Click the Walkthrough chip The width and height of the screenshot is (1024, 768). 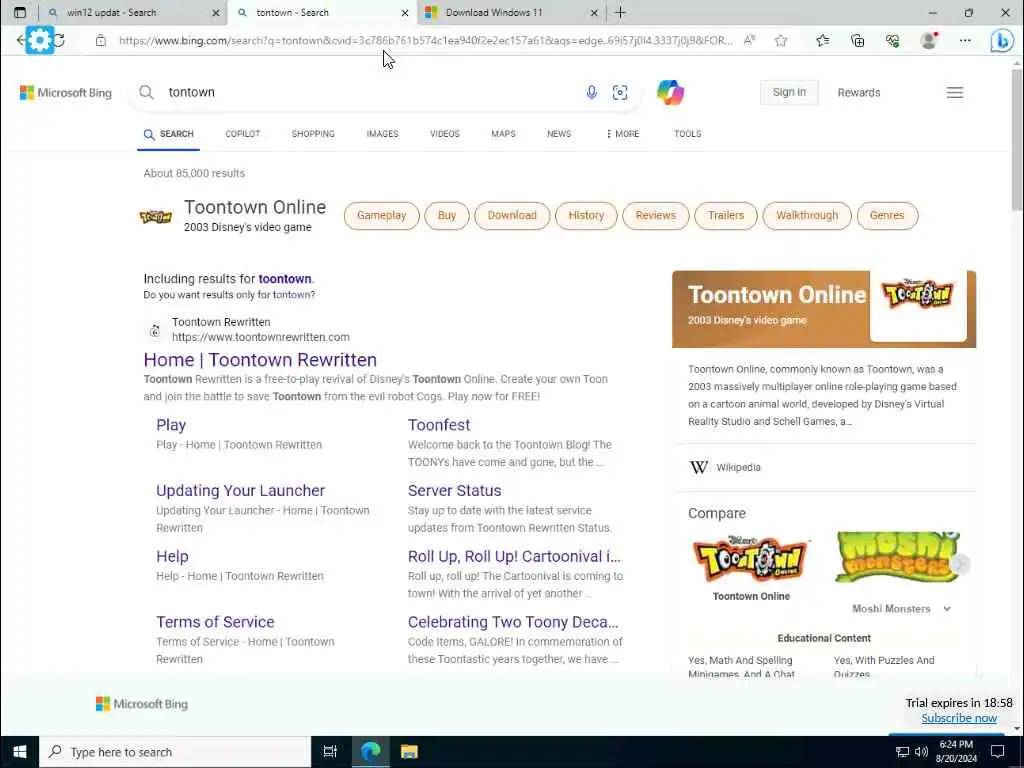tap(807, 216)
